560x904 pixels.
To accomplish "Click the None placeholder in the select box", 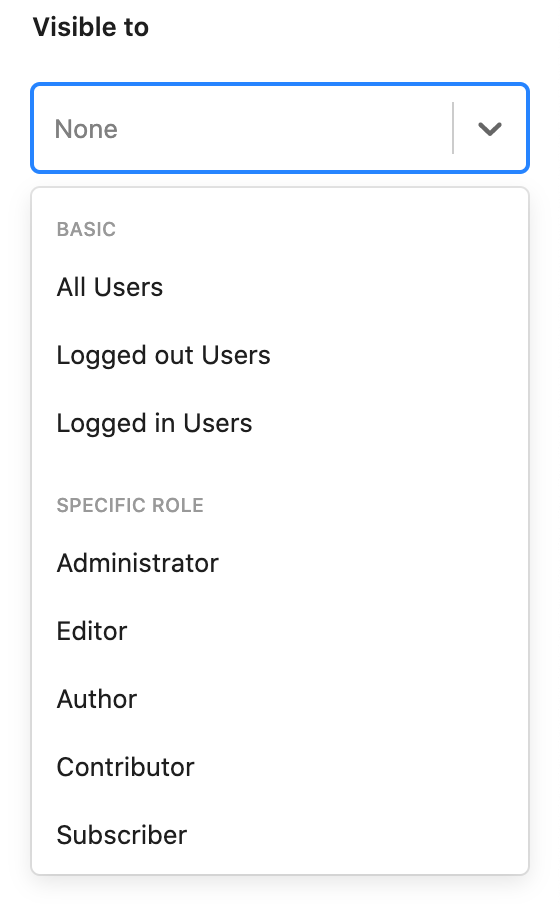I will tap(86, 129).
